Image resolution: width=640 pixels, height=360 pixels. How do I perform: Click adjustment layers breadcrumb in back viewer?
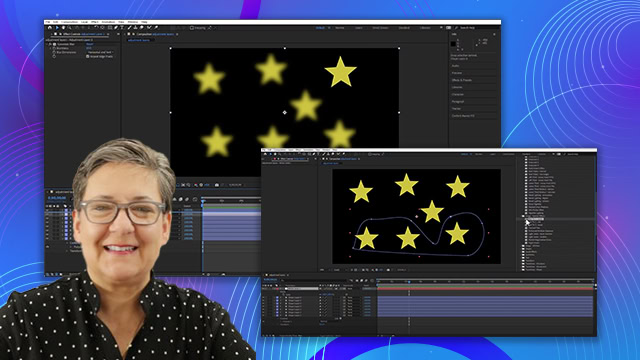click(139, 40)
